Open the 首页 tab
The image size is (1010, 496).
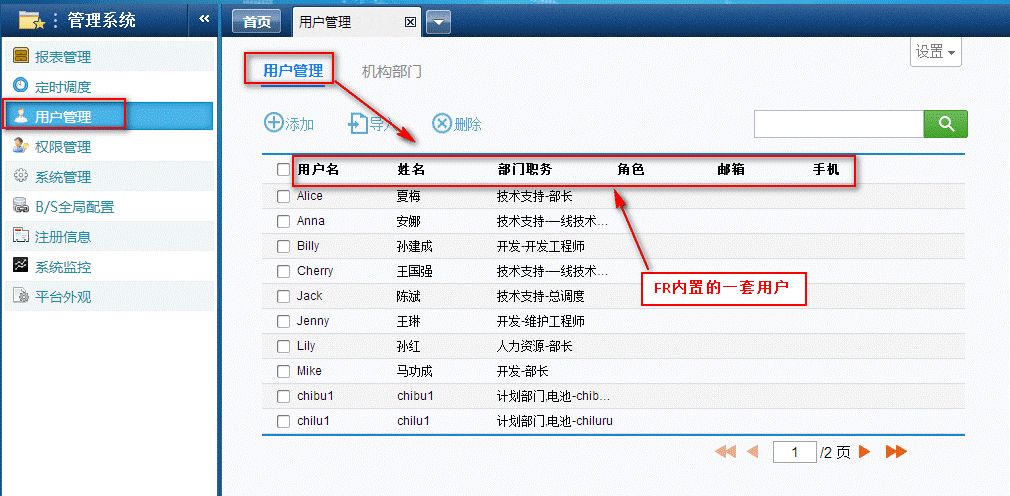[257, 22]
